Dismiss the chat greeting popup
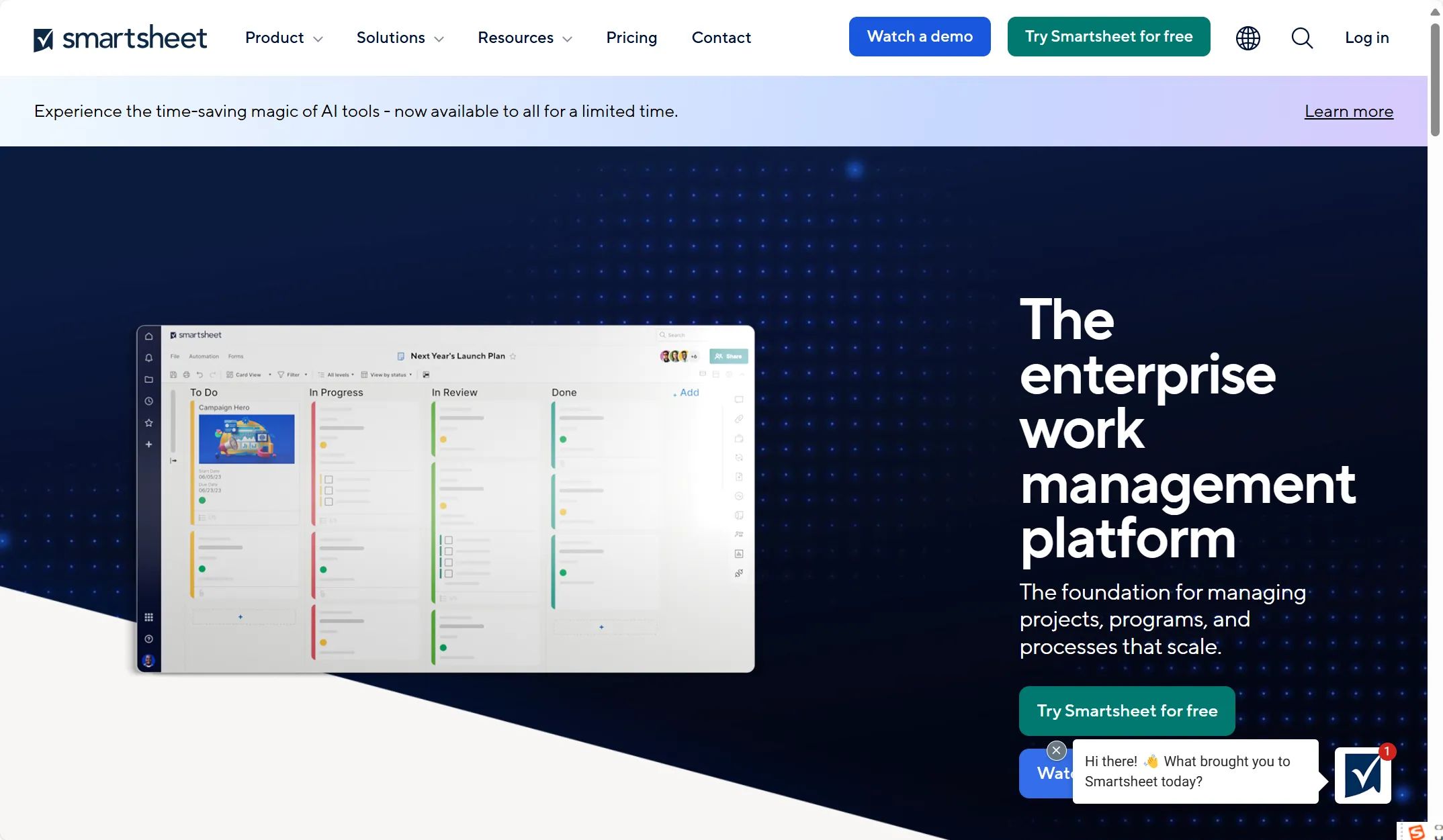The image size is (1443, 840). point(1056,750)
